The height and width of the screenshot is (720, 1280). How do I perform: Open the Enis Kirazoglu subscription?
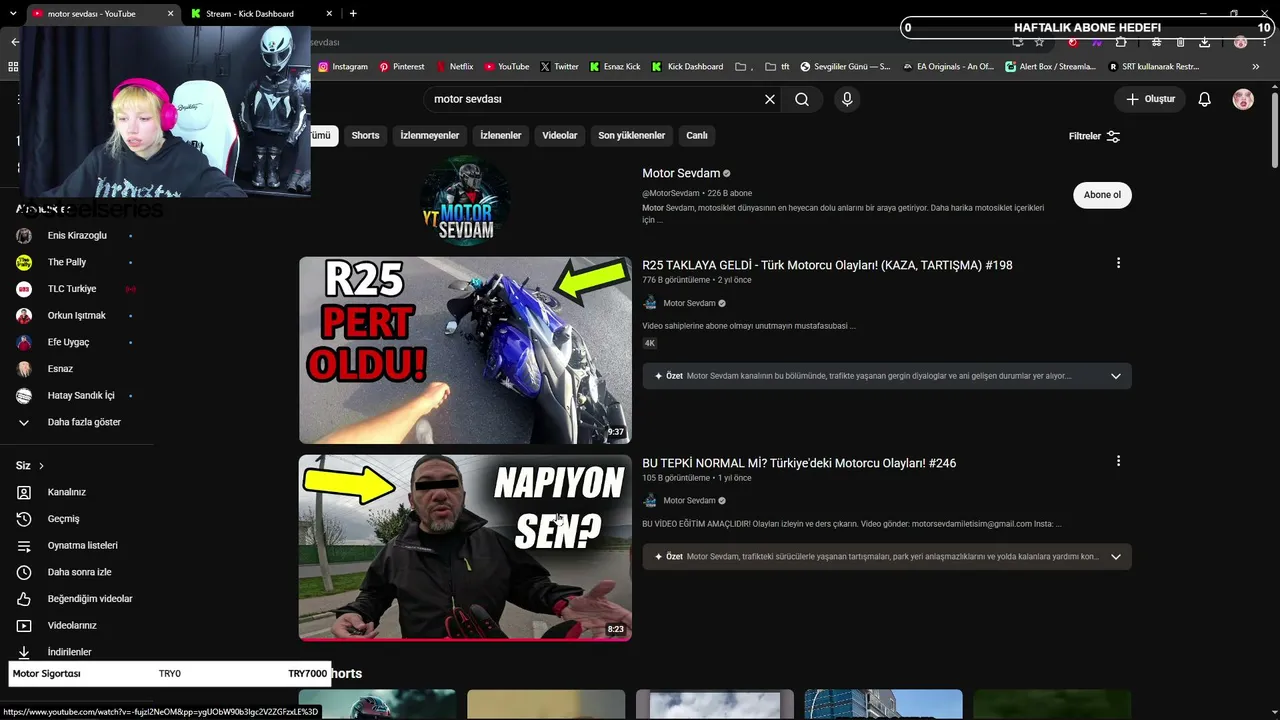pyautogui.click(x=77, y=236)
